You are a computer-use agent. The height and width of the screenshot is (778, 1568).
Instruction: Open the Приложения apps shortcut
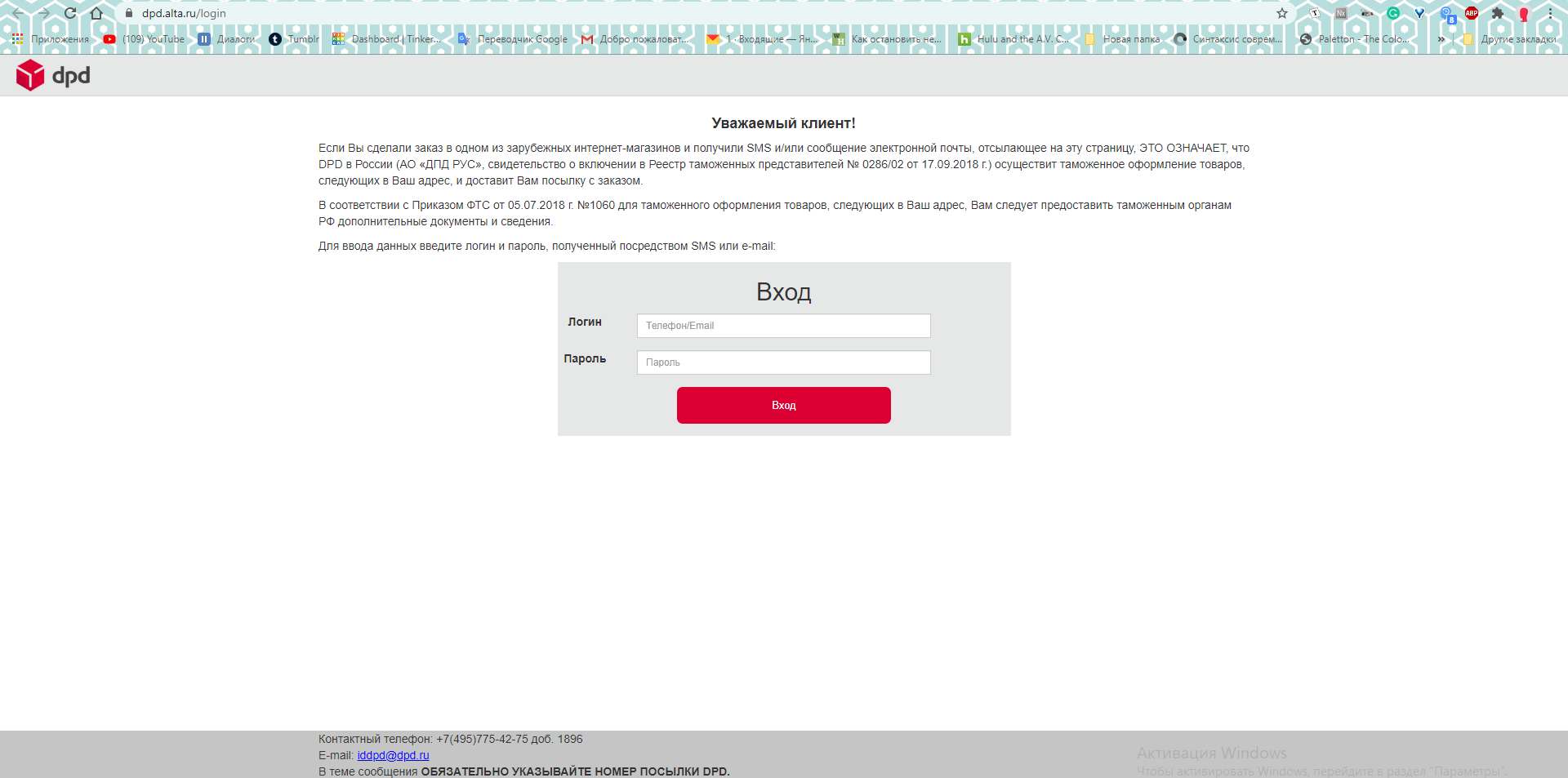51,39
